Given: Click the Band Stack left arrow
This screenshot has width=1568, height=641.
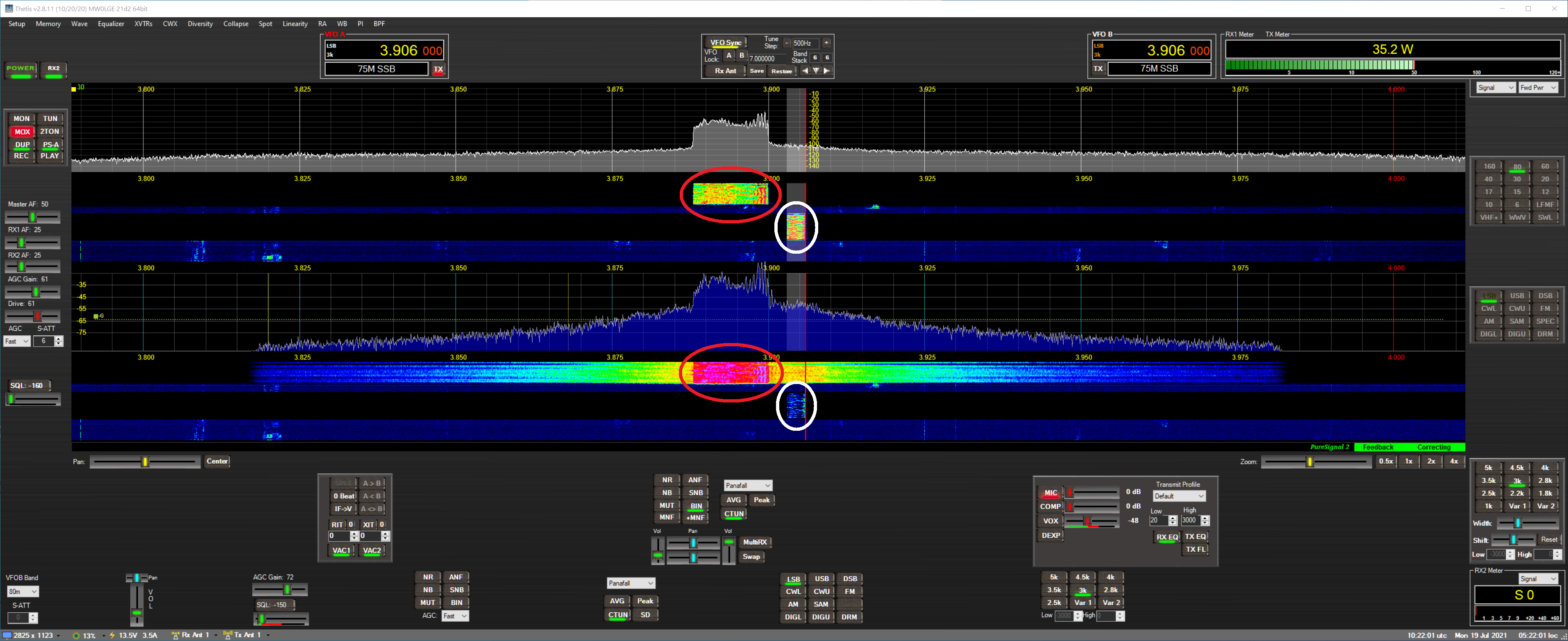Looking at the screenshot, I should 805,70.
